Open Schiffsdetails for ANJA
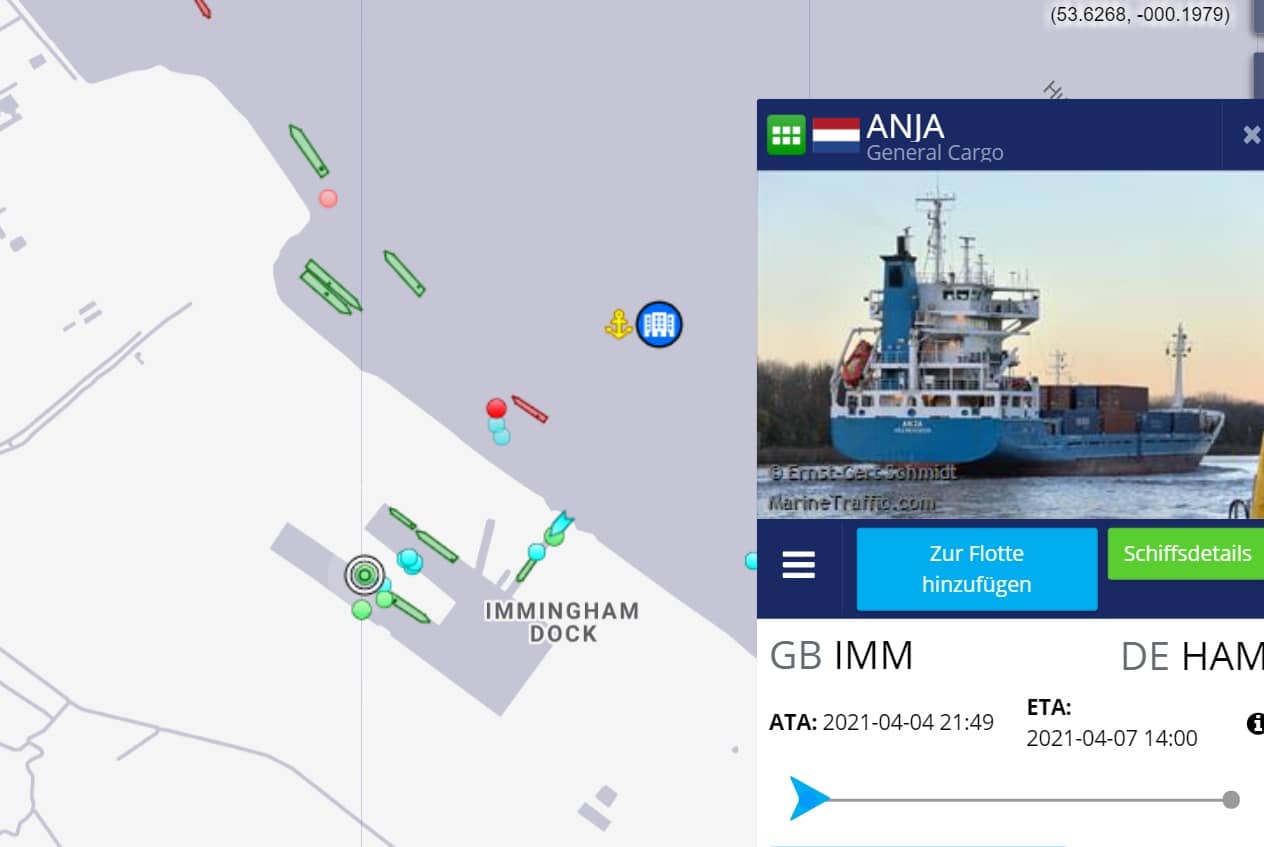Viewport: 1264px width, 847px height. pyautogui.click(x=1186, y=554)
